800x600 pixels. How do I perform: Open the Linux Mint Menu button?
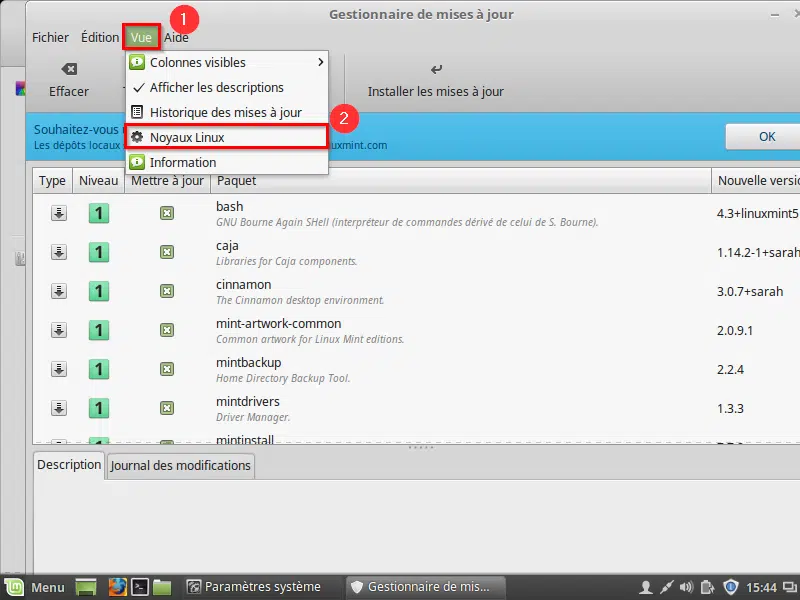tap(35, 587)
